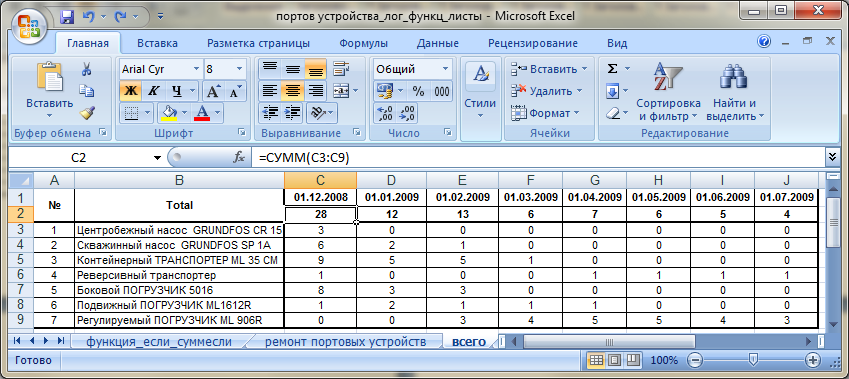The image size is (849, 379).
Task: Merge and center cells icon
Action: click(x=341, y=91)
